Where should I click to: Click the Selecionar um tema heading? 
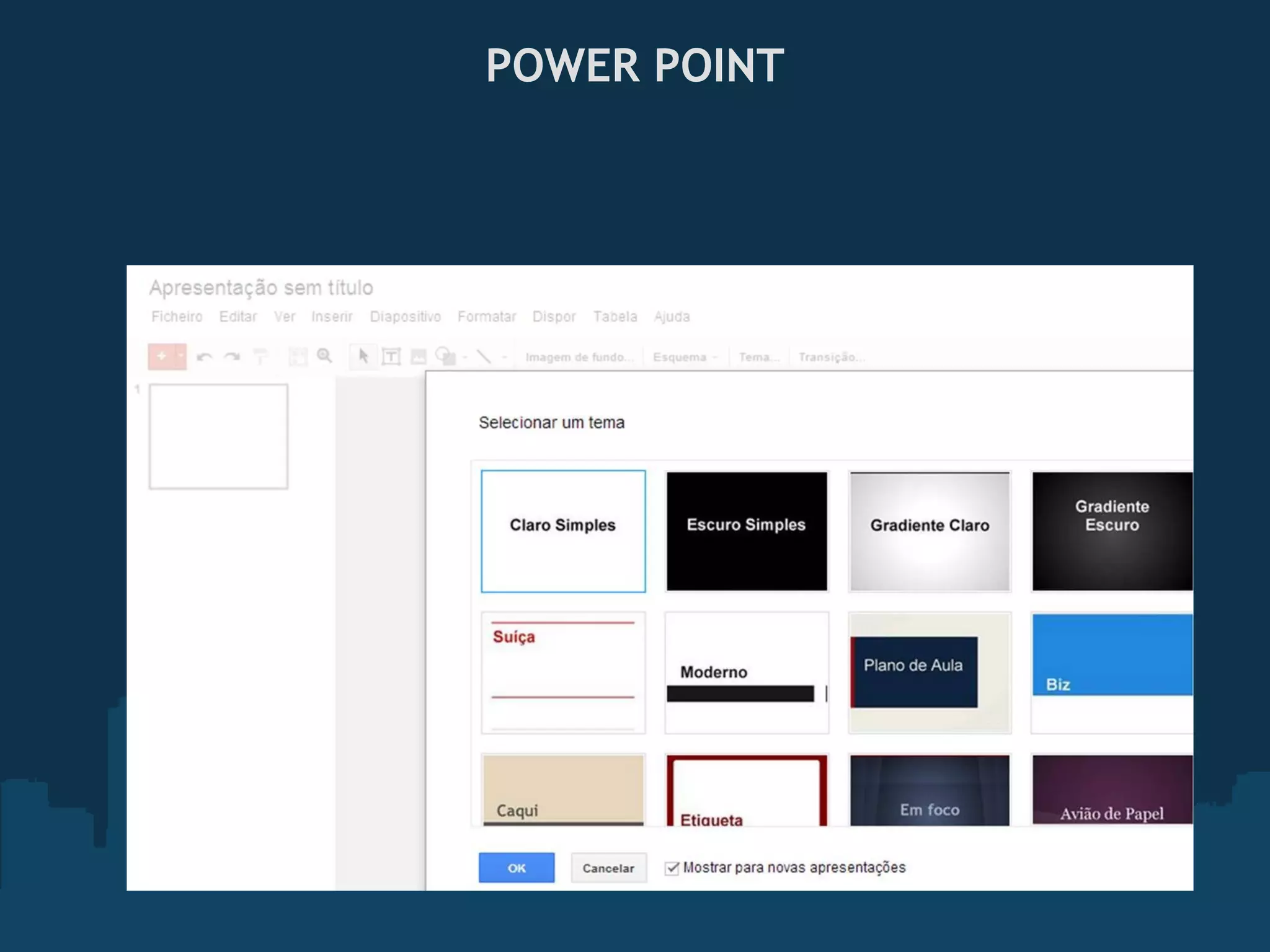click(551, 423)
